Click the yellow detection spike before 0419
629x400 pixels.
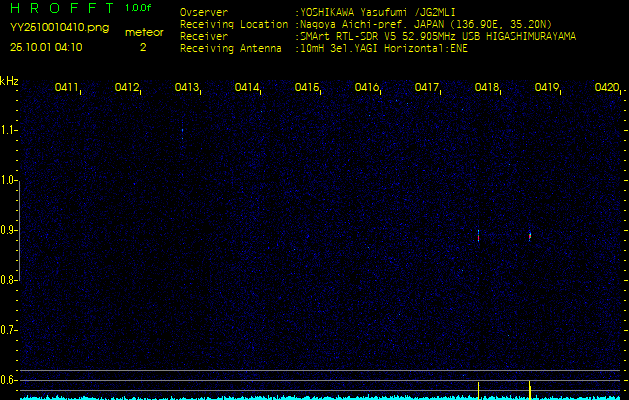pyautogui.click(x=530, y=390)
